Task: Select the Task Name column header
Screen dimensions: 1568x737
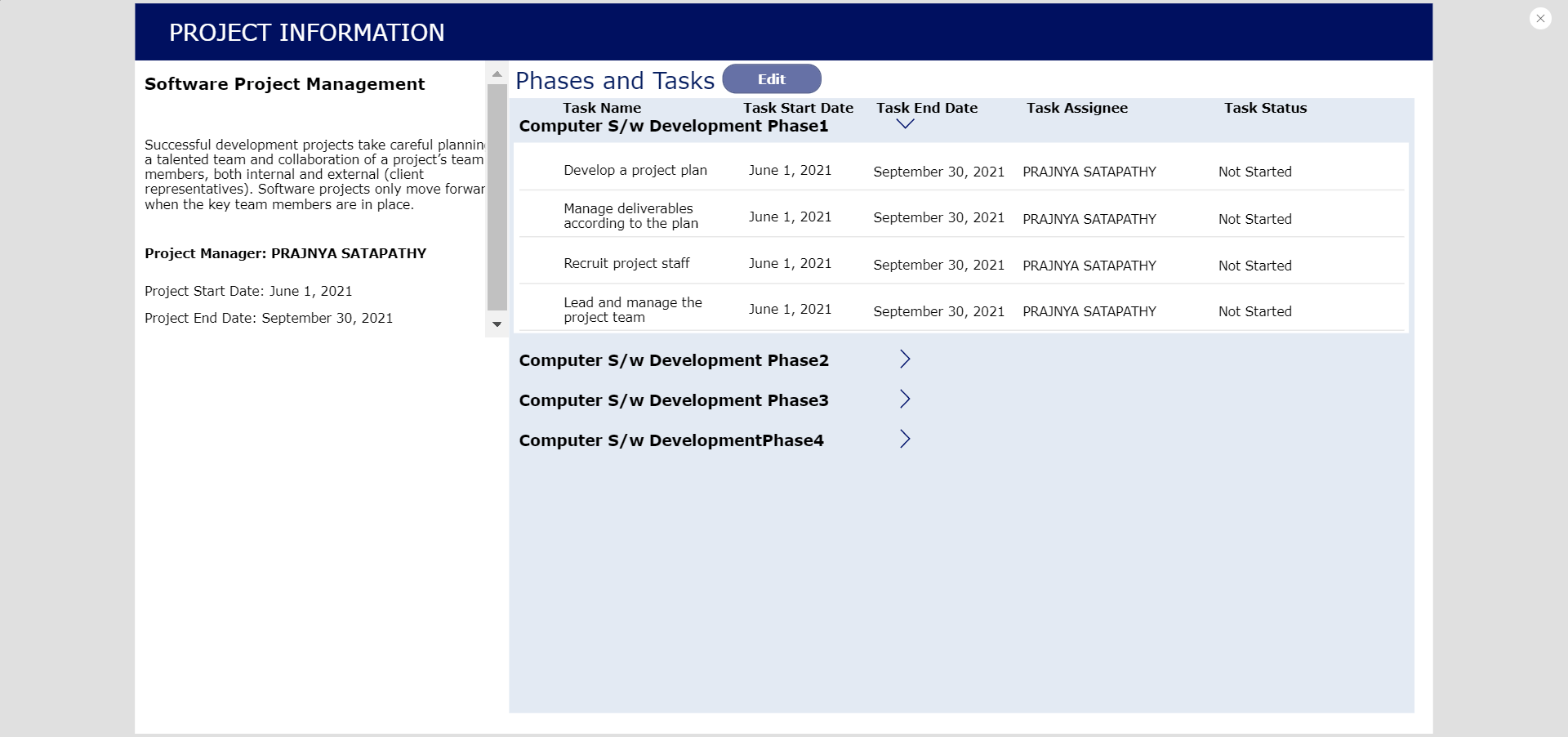Action: click(602, 107)
